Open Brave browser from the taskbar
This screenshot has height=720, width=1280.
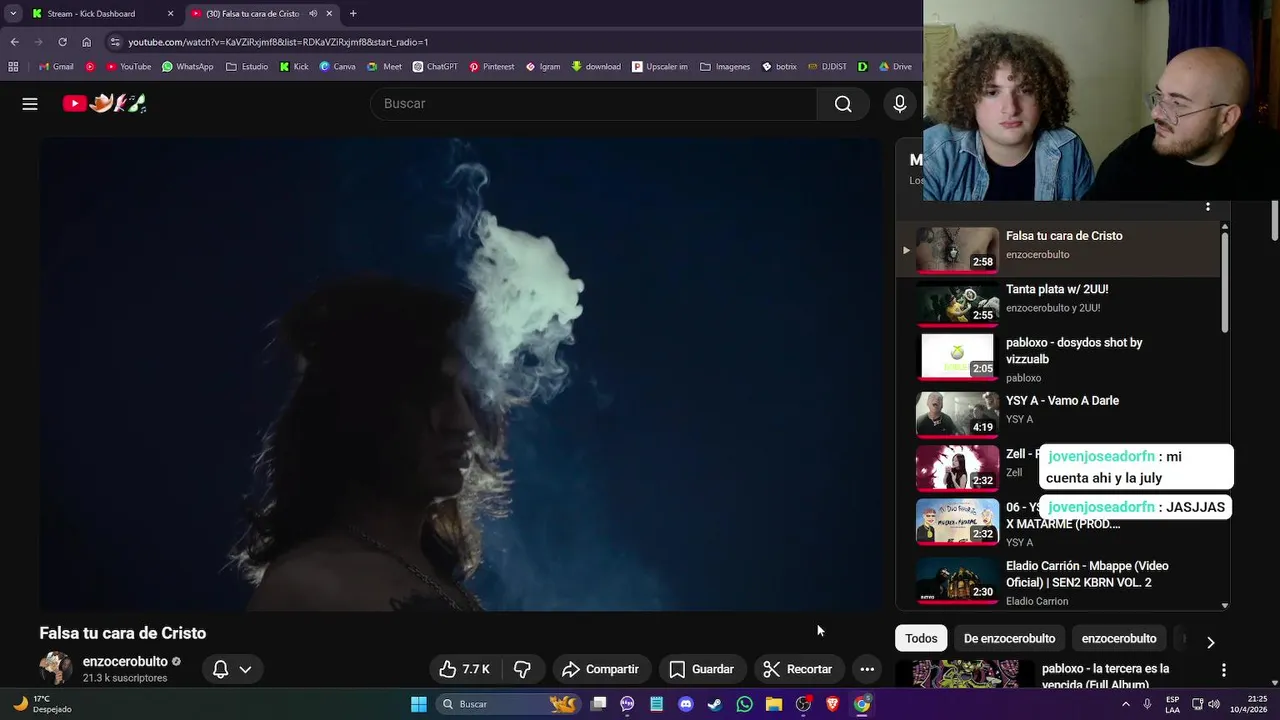[832, 704]
